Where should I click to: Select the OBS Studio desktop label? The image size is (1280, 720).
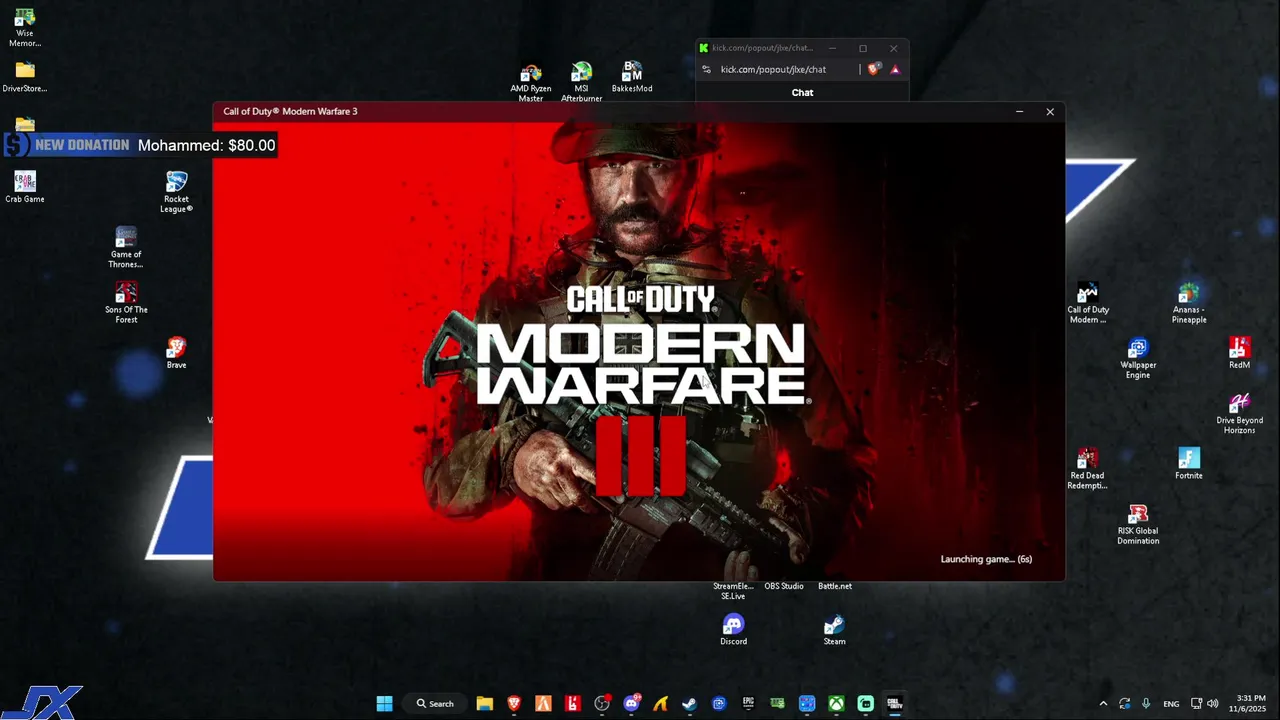coord(784,586)
